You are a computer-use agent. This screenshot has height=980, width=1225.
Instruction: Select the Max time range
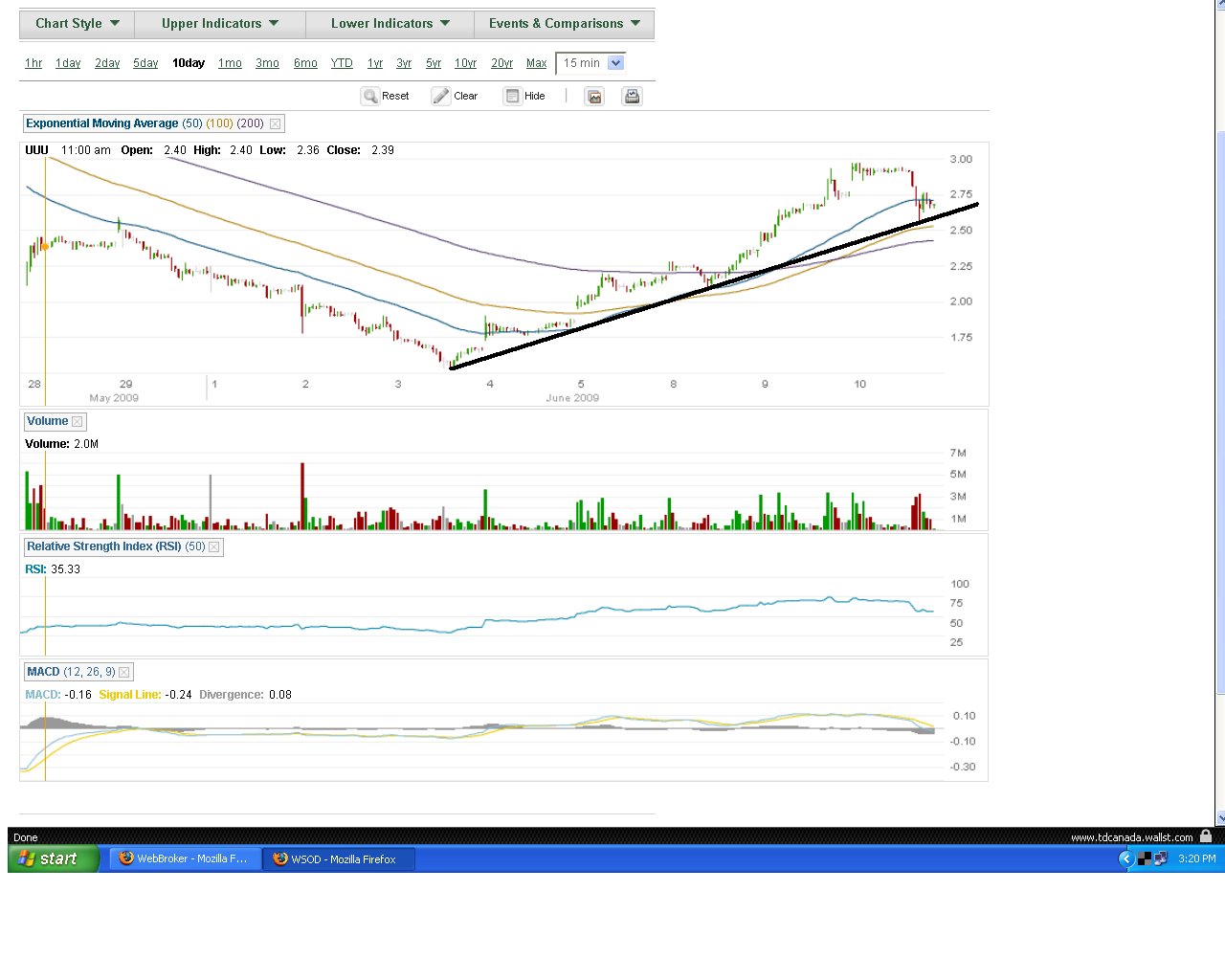click(x=537, y=63)
